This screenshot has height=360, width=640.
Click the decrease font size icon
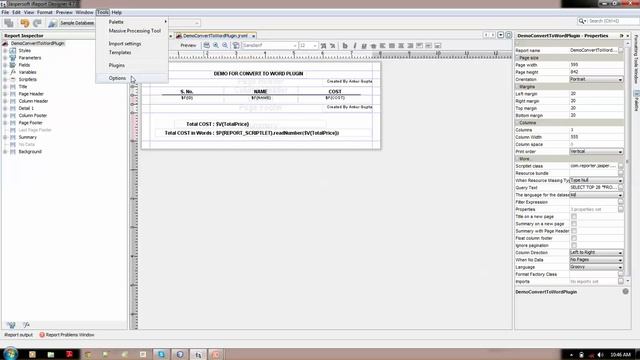point(333,46)
